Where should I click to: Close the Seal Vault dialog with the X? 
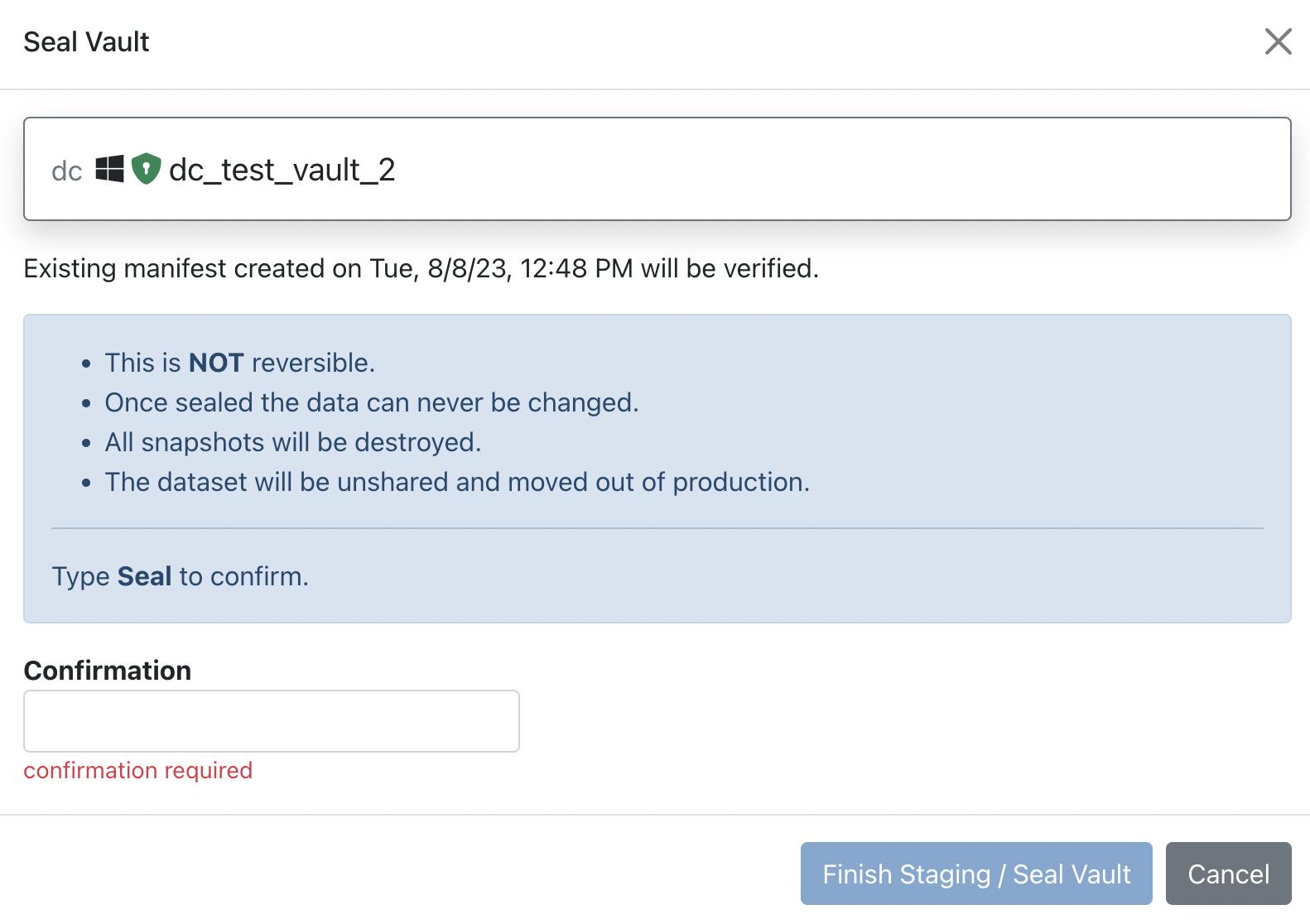pos(1278,41)
